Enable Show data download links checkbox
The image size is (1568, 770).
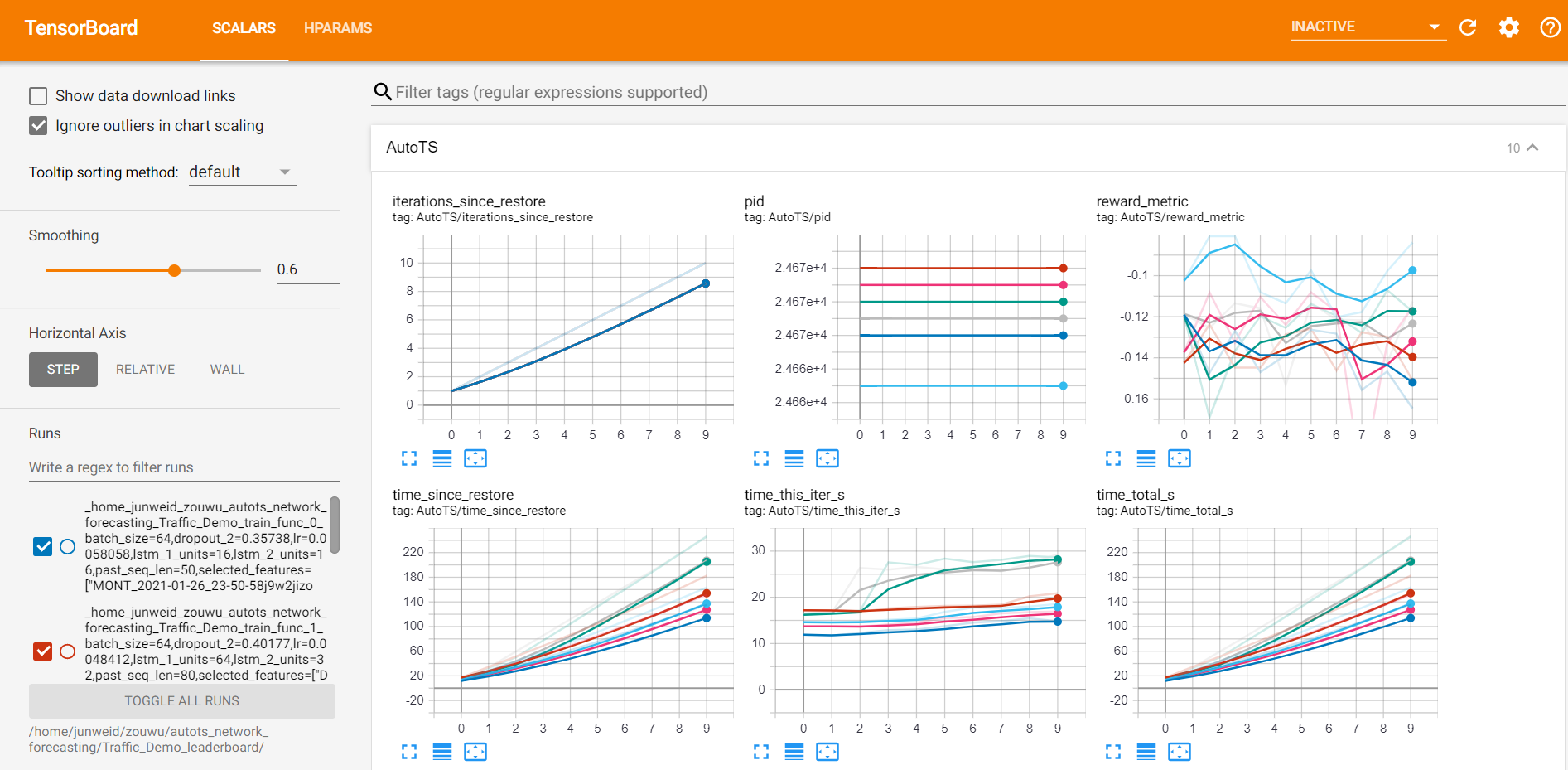(38, 96)
